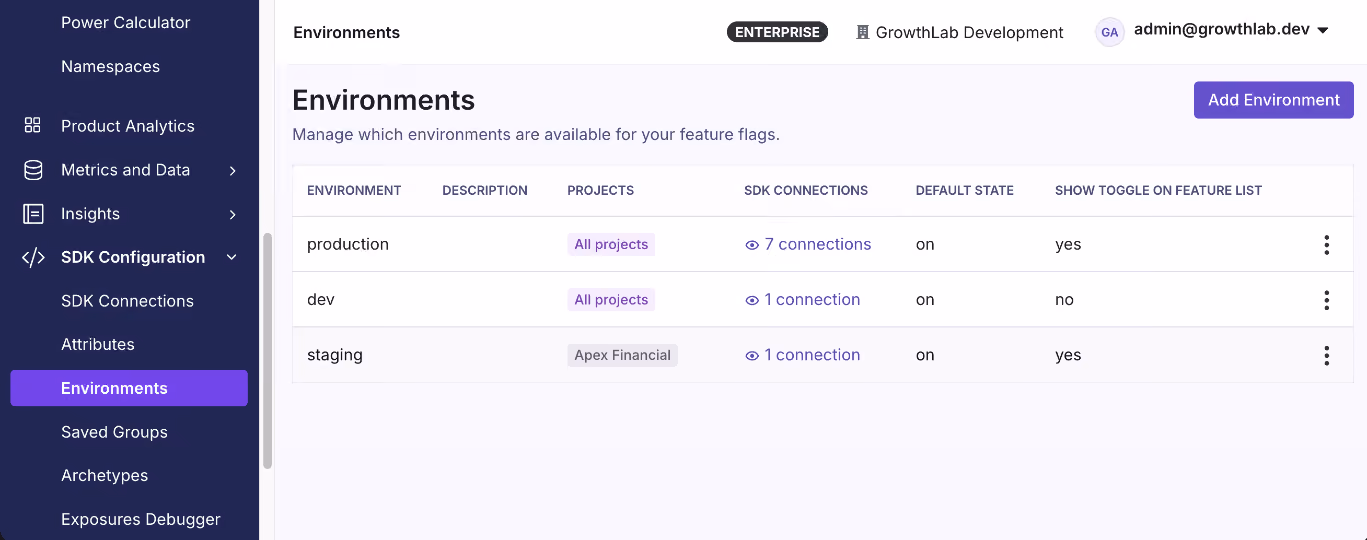Click the Metrics and Data database icon
Image resolution: width=1367 pixels, height=540 pixels.
coord(33,170)
